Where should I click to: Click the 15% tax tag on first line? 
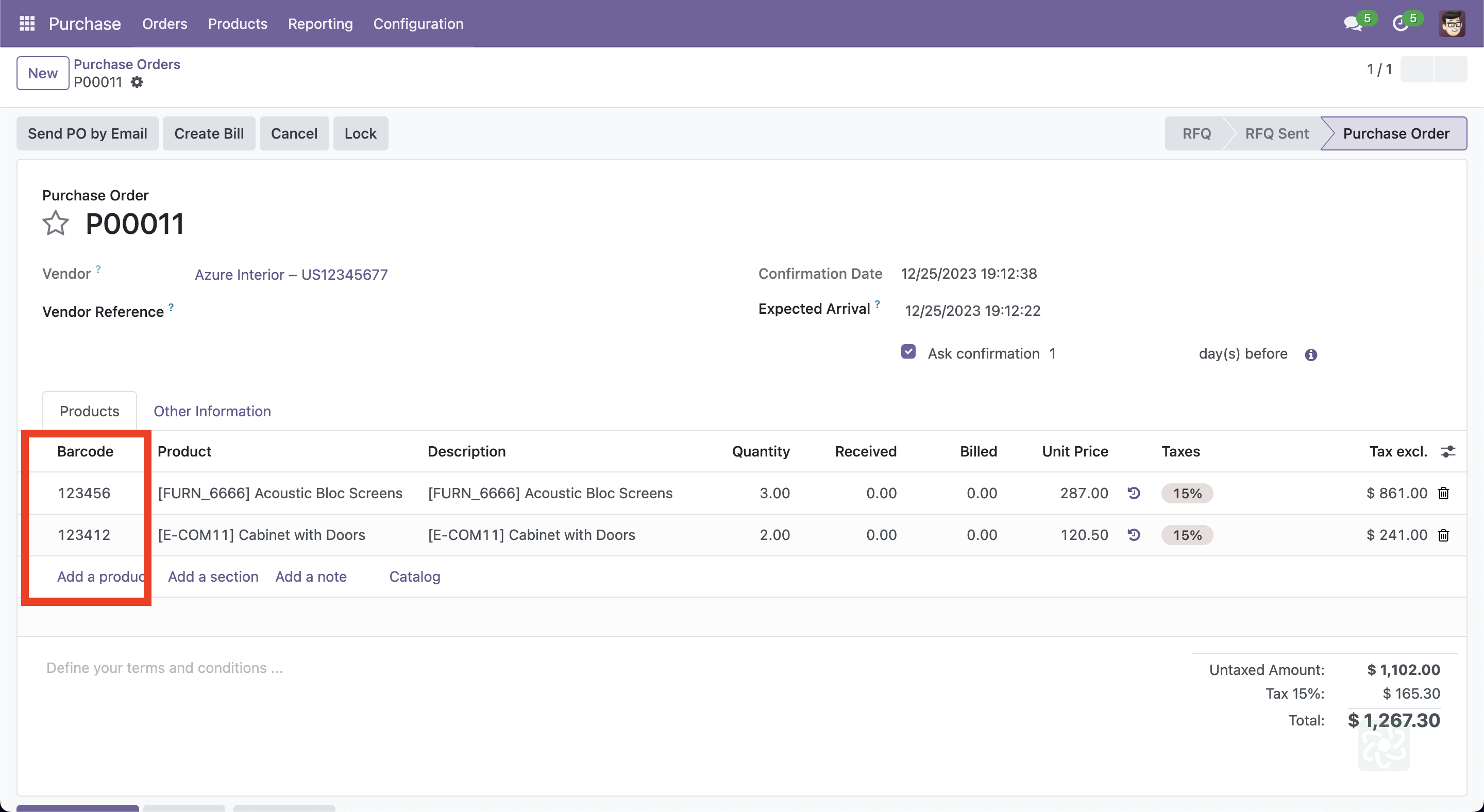click(1187, 494)
